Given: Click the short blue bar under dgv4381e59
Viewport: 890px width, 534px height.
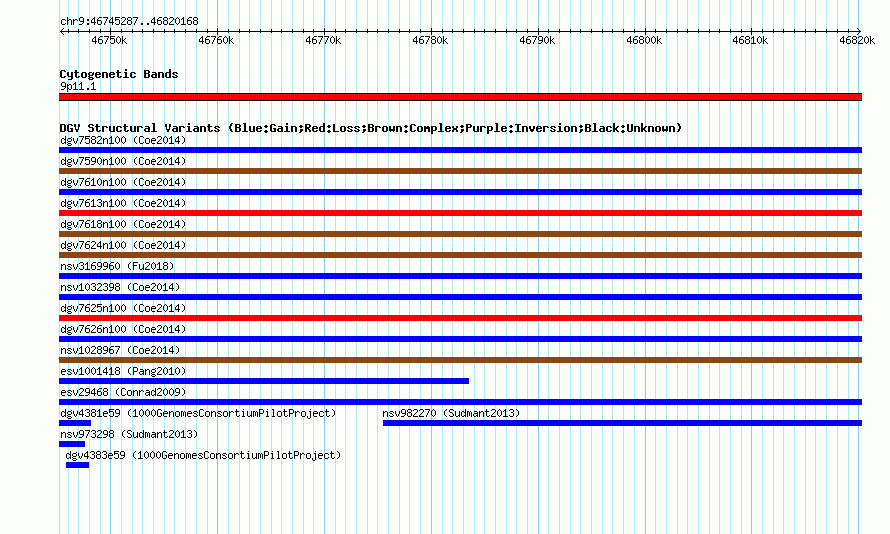Looking at the screenshot, I should pos(75,423).
